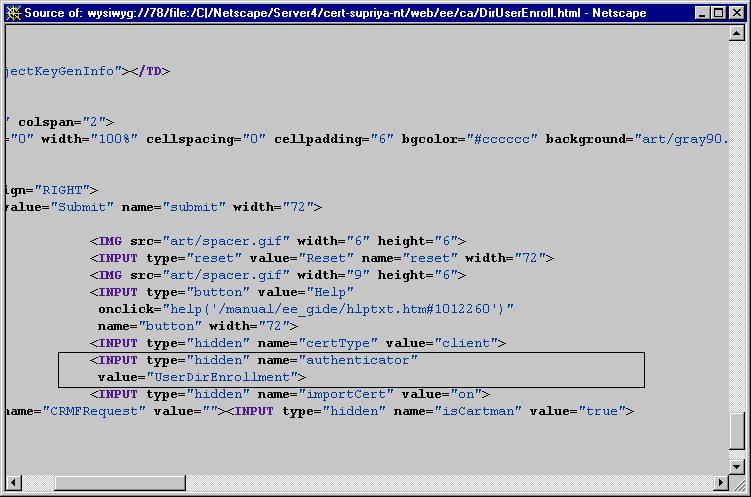Click the name="button" value text
The image size is (751, 497).
(170, 326)
